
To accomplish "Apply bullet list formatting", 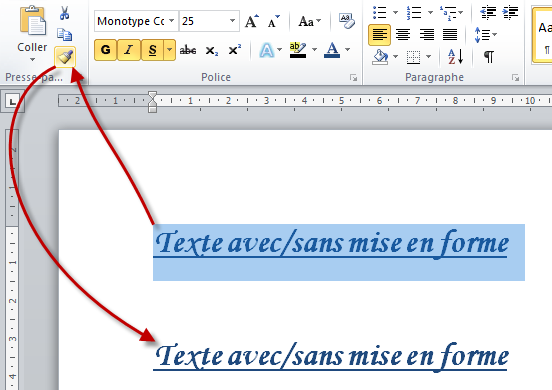I will tap(380, 12).
